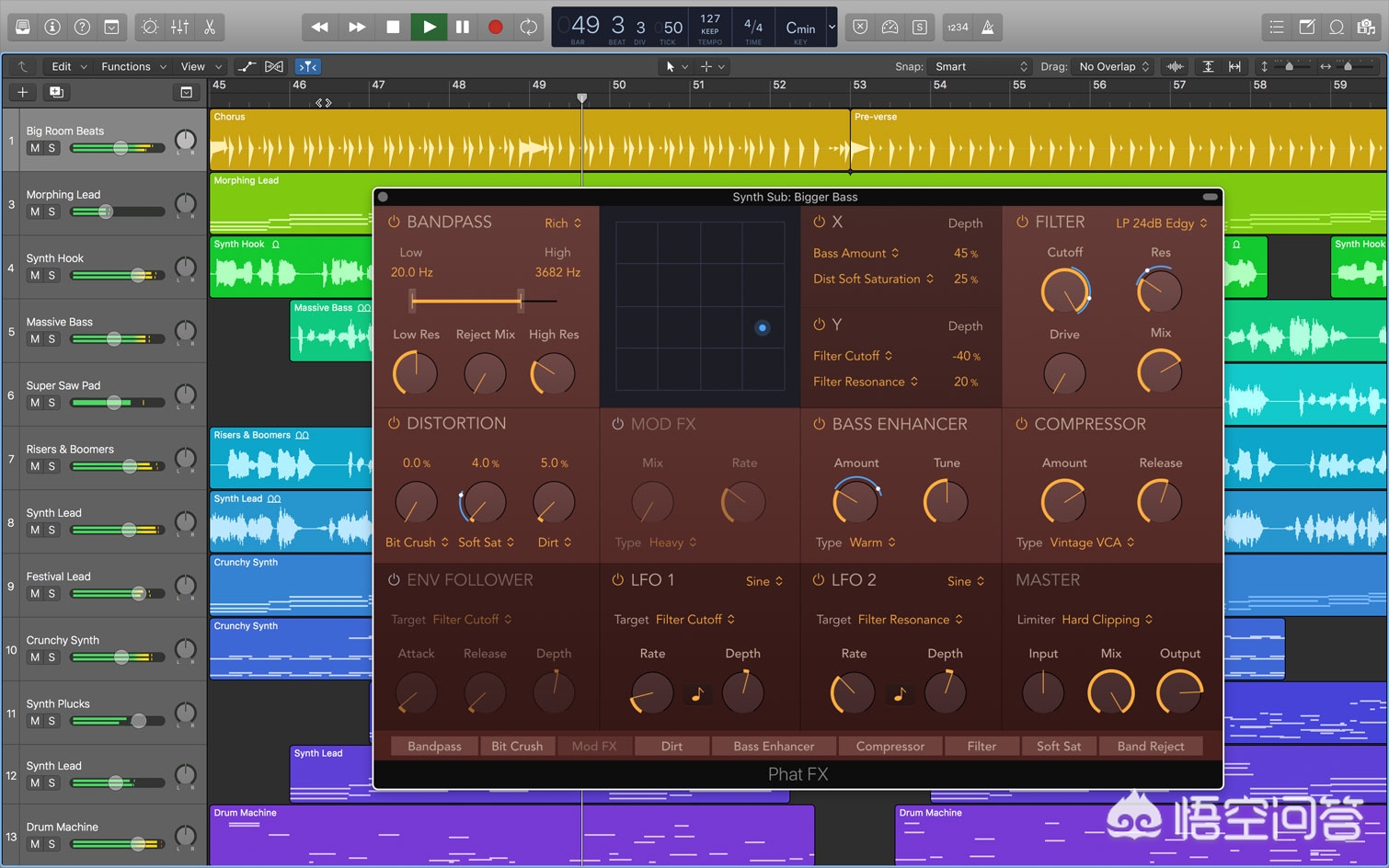Solo the Massive Bass track

[52, 339]
